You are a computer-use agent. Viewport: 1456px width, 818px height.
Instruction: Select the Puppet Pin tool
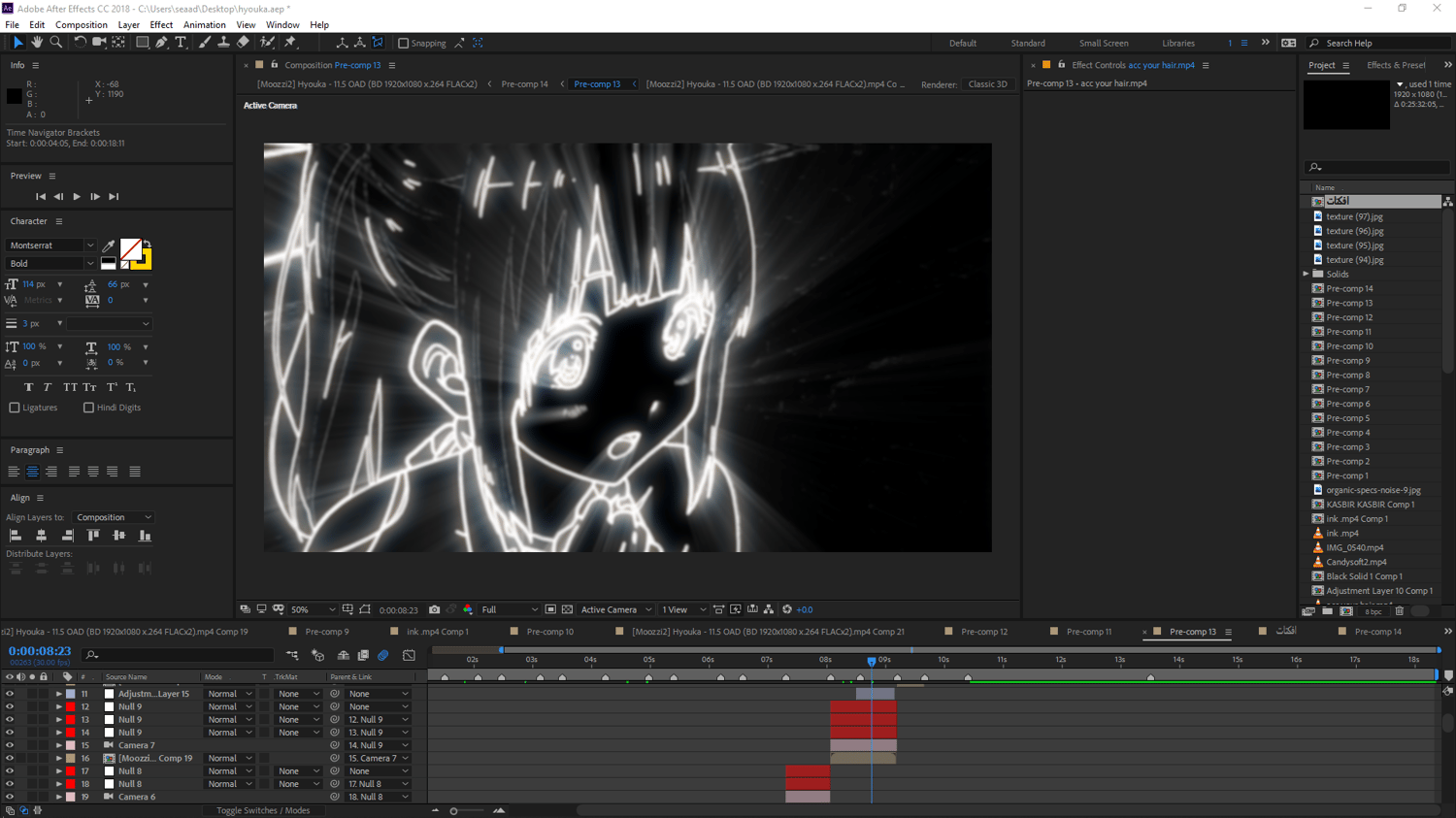(x=290, y=43)
